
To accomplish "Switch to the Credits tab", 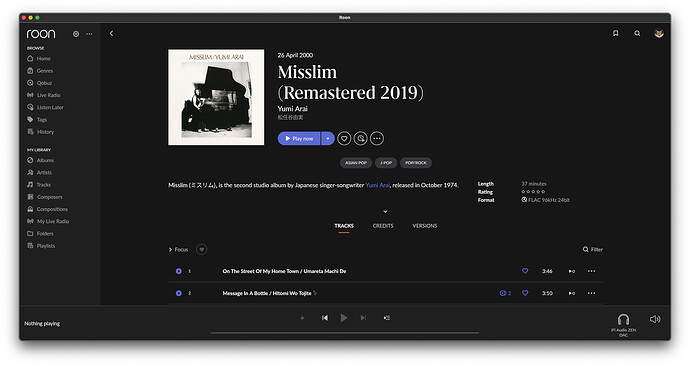I will 383,226.
